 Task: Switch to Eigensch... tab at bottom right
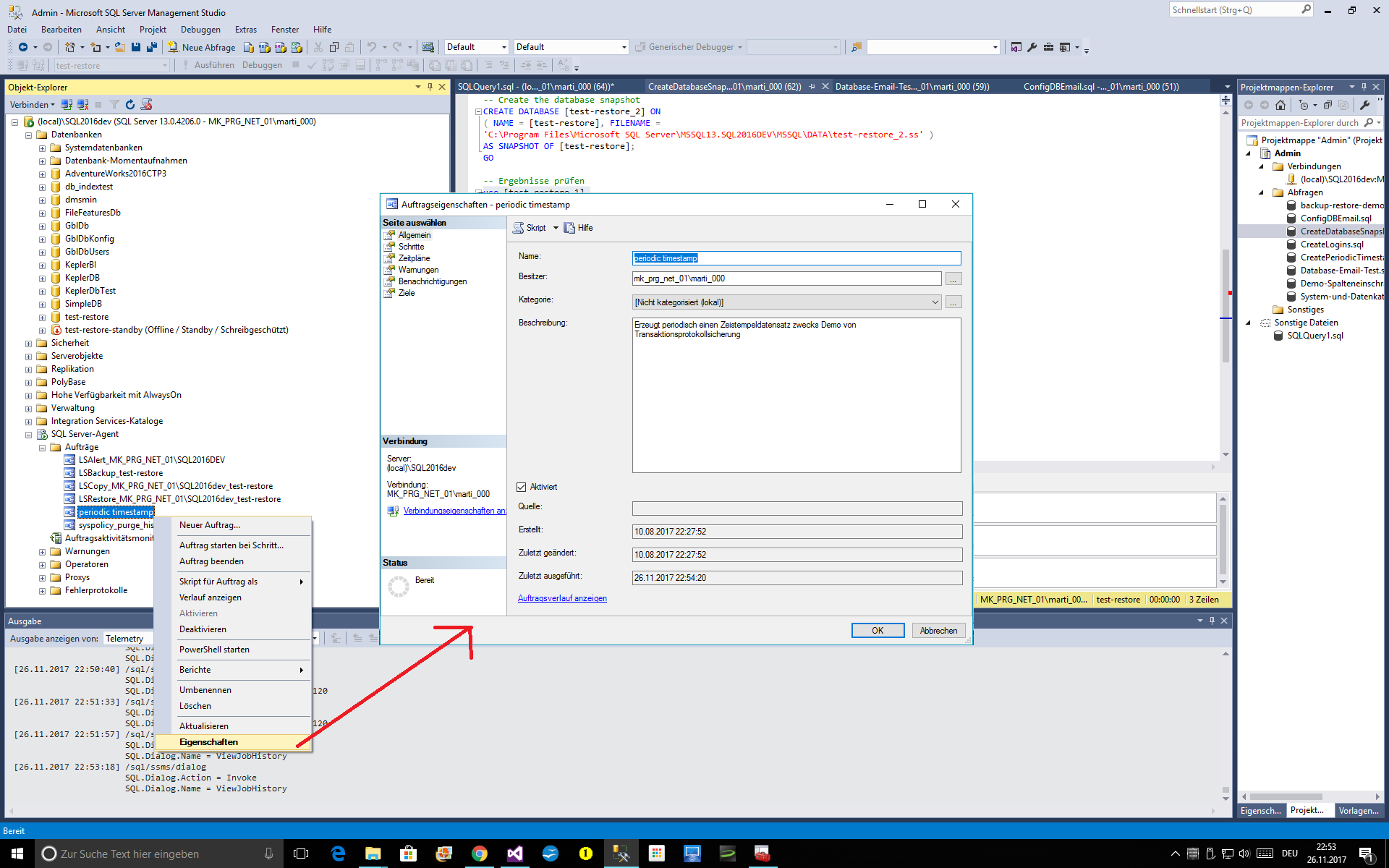[1261, 810]
